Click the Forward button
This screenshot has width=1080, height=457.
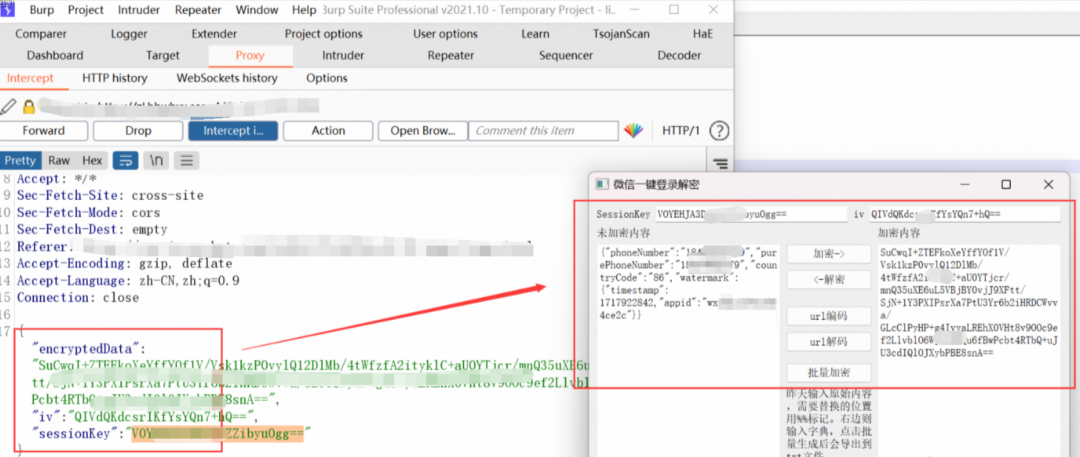44,131
